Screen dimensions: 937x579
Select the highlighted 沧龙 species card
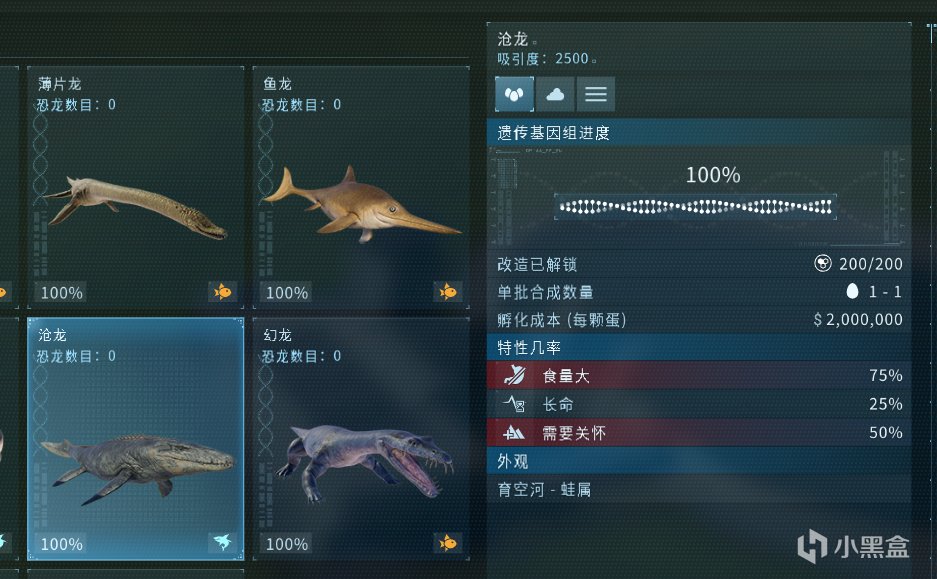click(136, 439)
